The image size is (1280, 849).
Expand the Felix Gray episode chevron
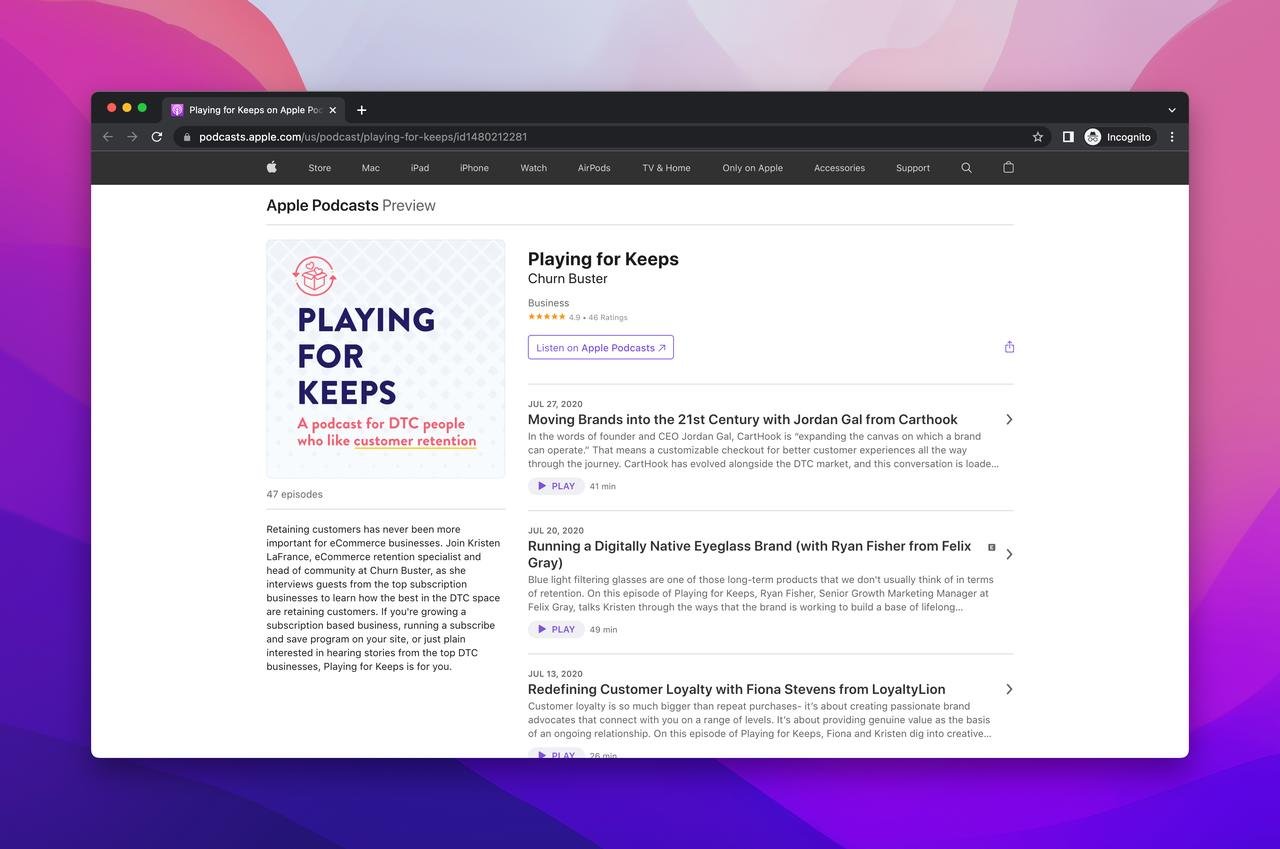point(1009,554)
